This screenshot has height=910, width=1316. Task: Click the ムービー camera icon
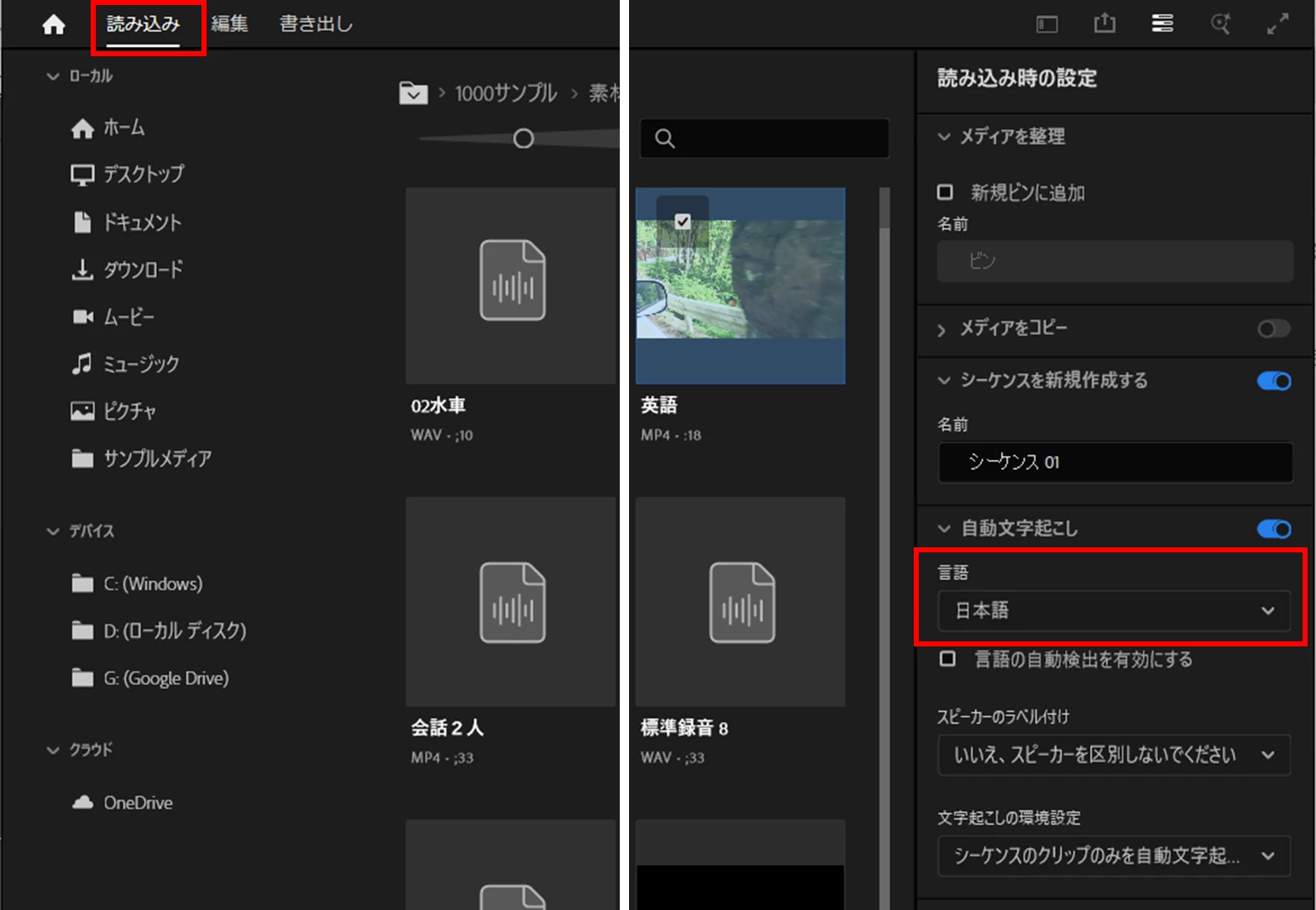point(82,316)
